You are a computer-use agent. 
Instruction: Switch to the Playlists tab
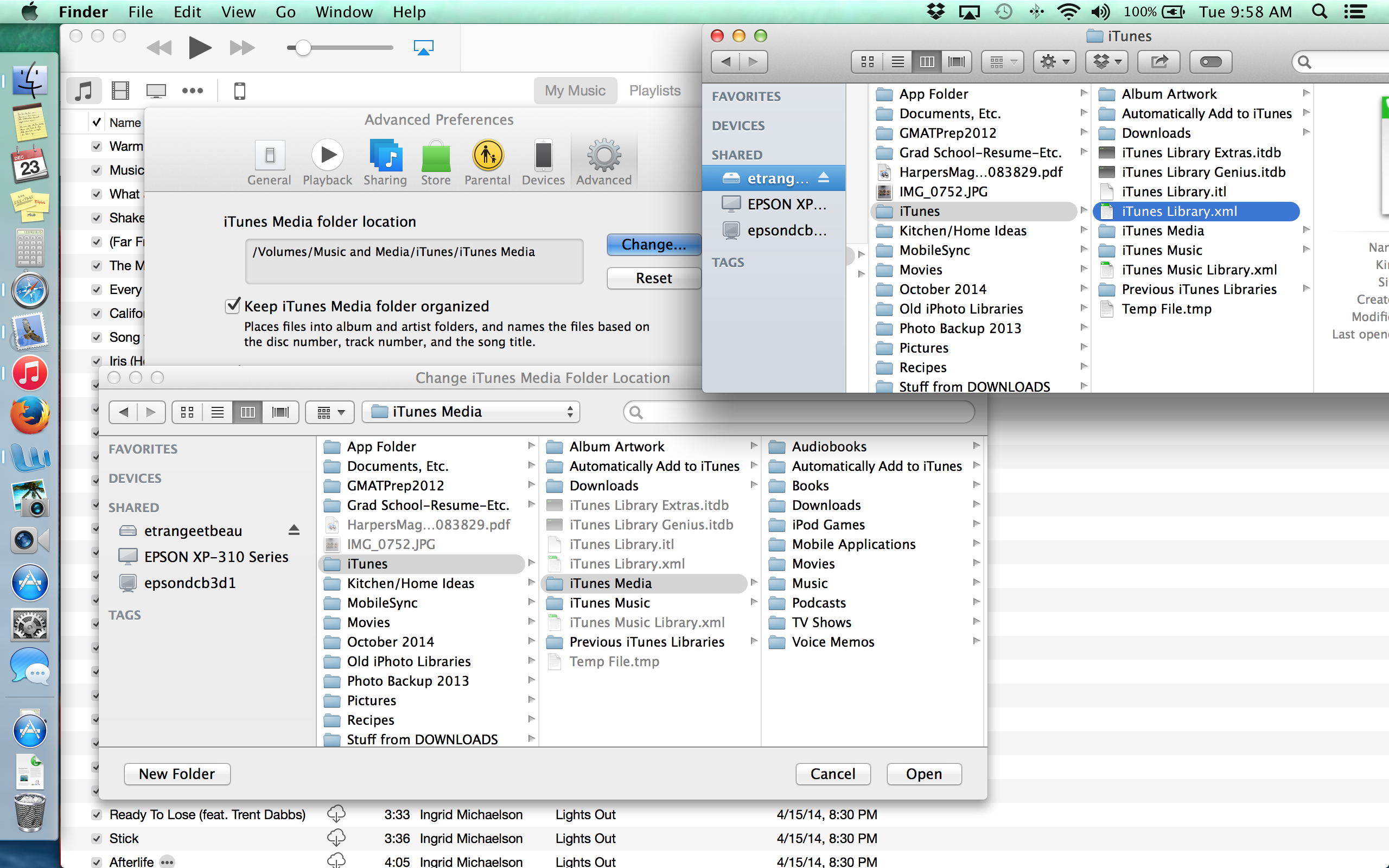click(654, 91)
